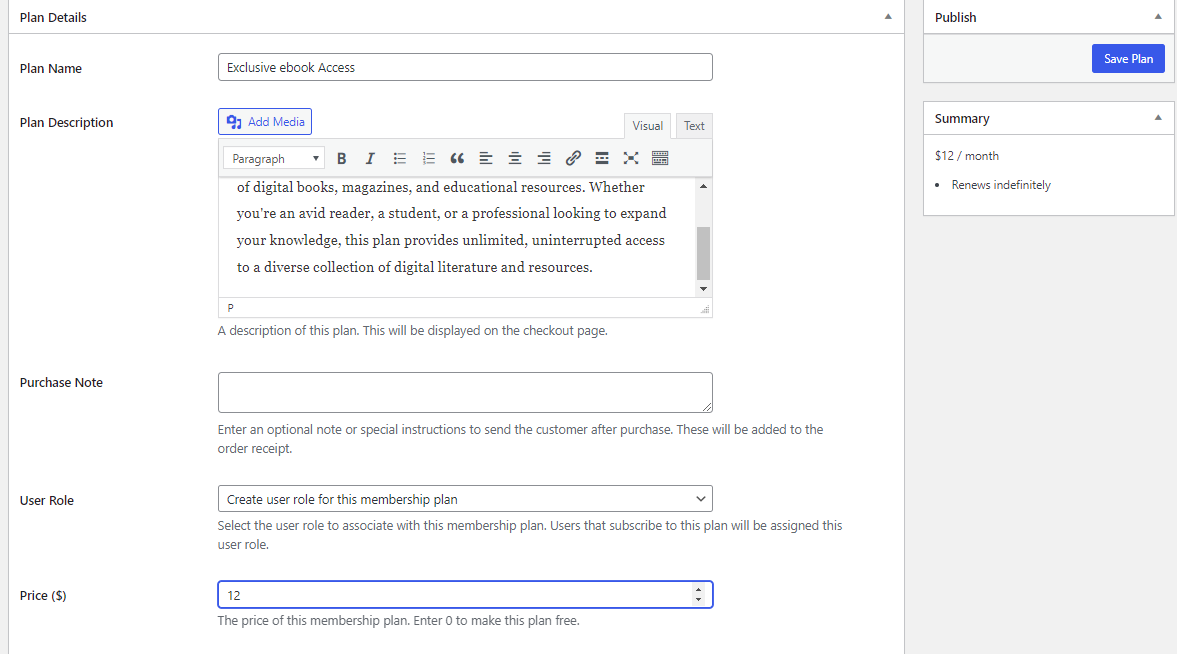Insert Read More tag
1177x654 pixels.
[602, 158]
